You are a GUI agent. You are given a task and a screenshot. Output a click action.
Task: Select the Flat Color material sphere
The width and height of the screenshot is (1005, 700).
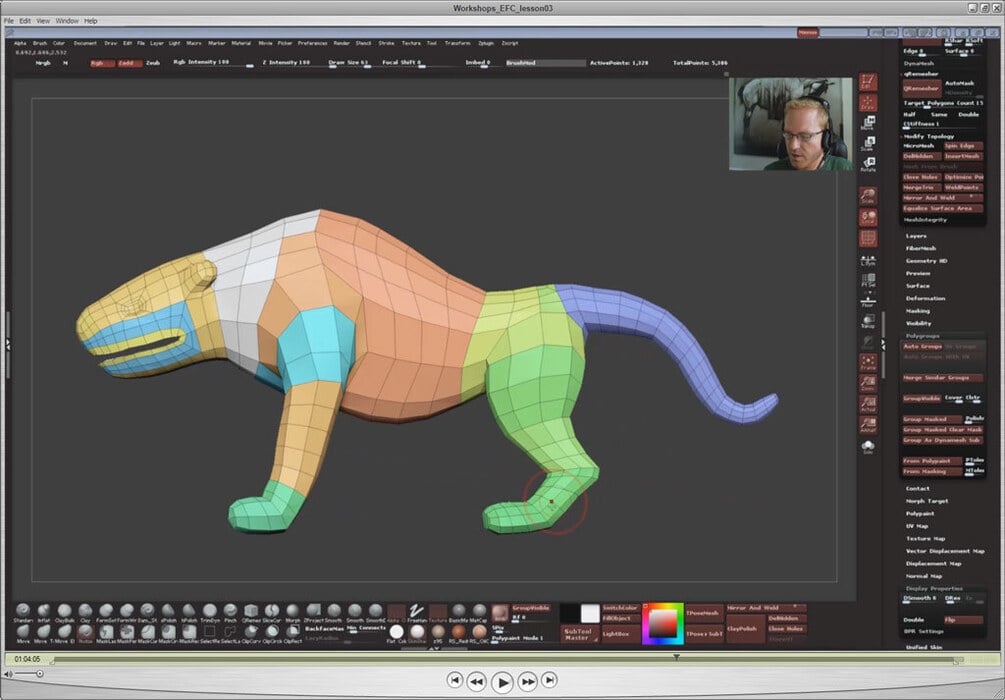(x=396, y=633)
